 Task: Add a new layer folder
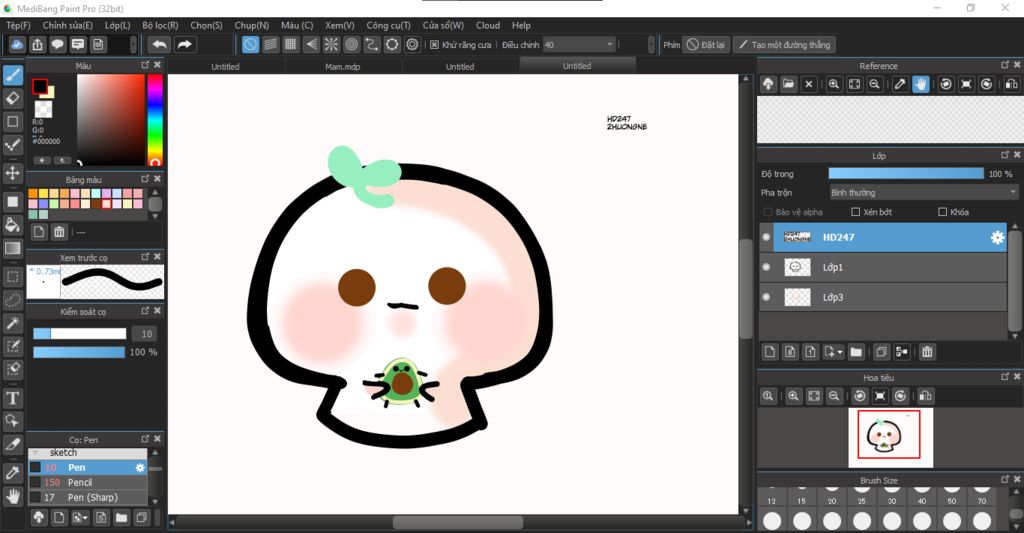(x=856, y=352)
